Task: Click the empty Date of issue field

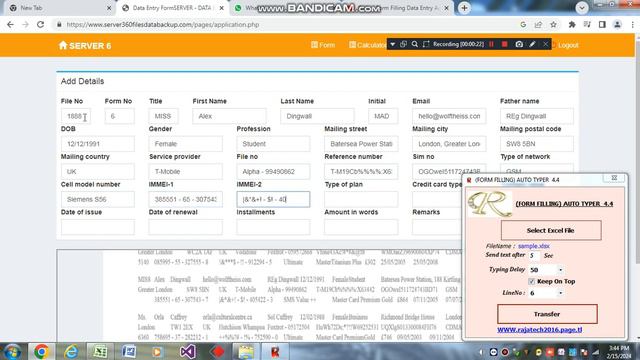Action: coord(98,227)
